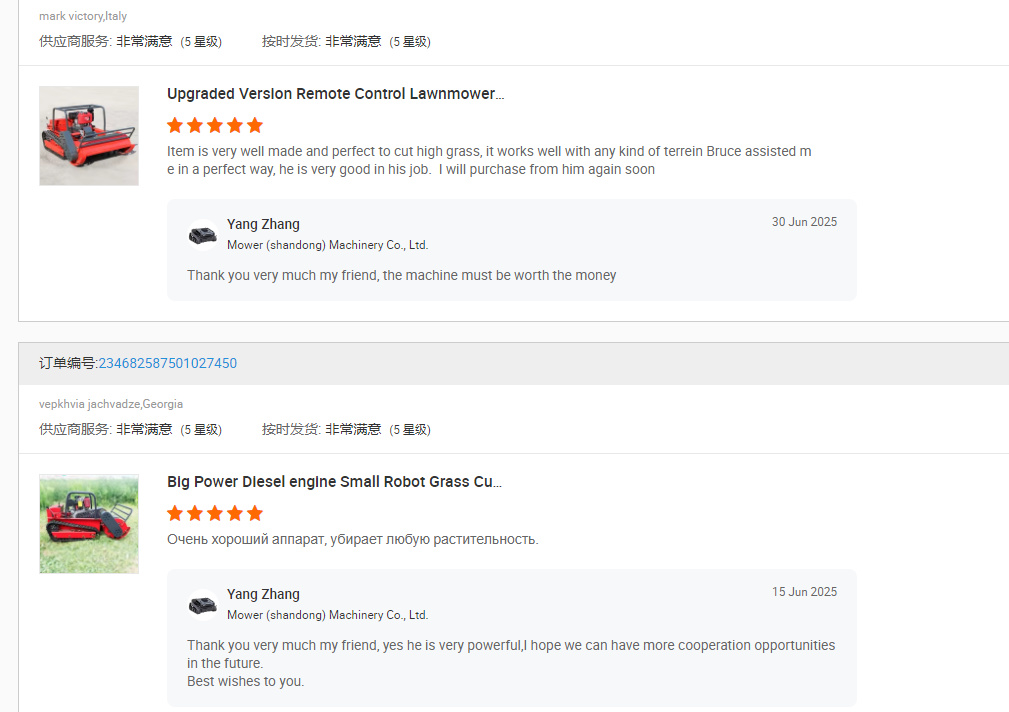Click the fourth star in the Big Power review

(235, 513)
